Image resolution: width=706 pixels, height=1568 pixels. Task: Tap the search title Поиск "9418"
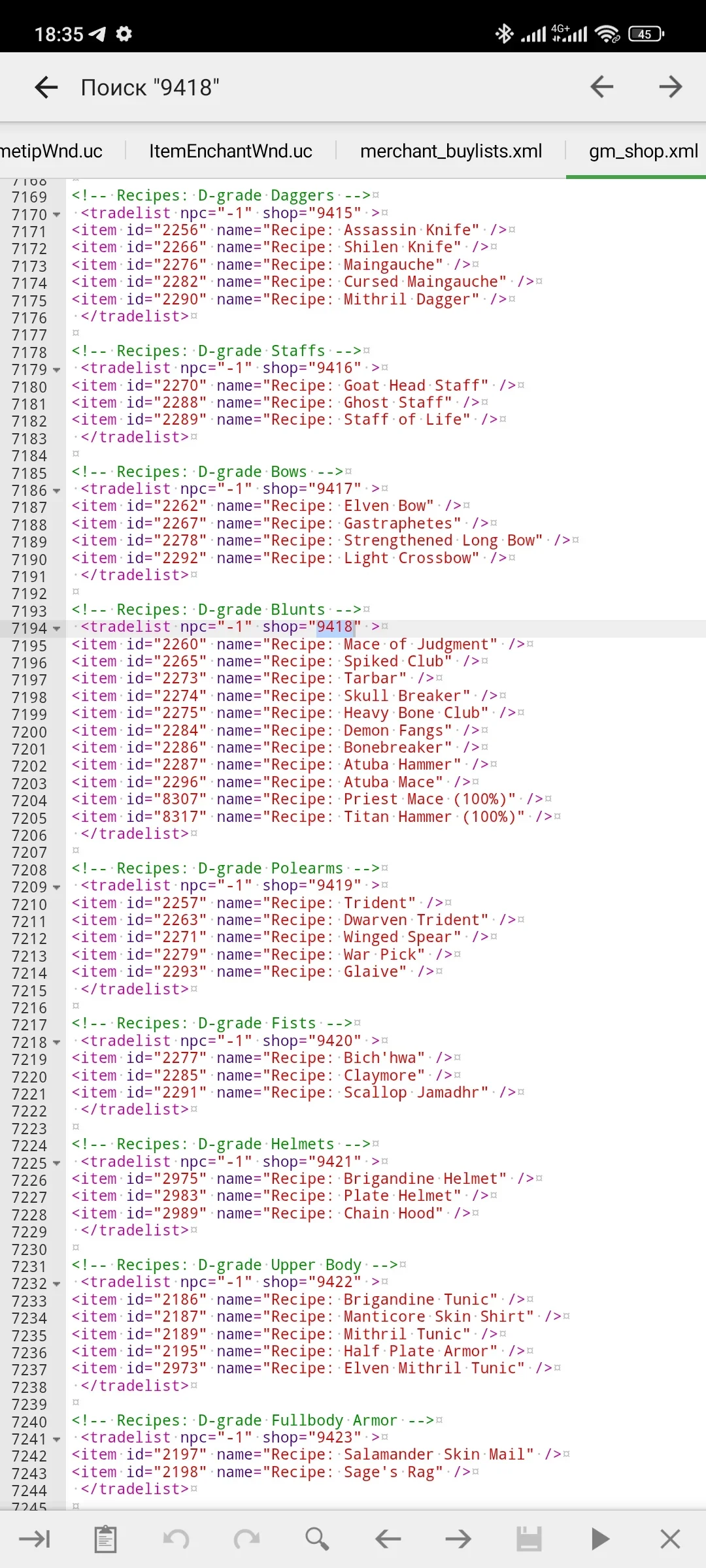[x=150, y=87]
